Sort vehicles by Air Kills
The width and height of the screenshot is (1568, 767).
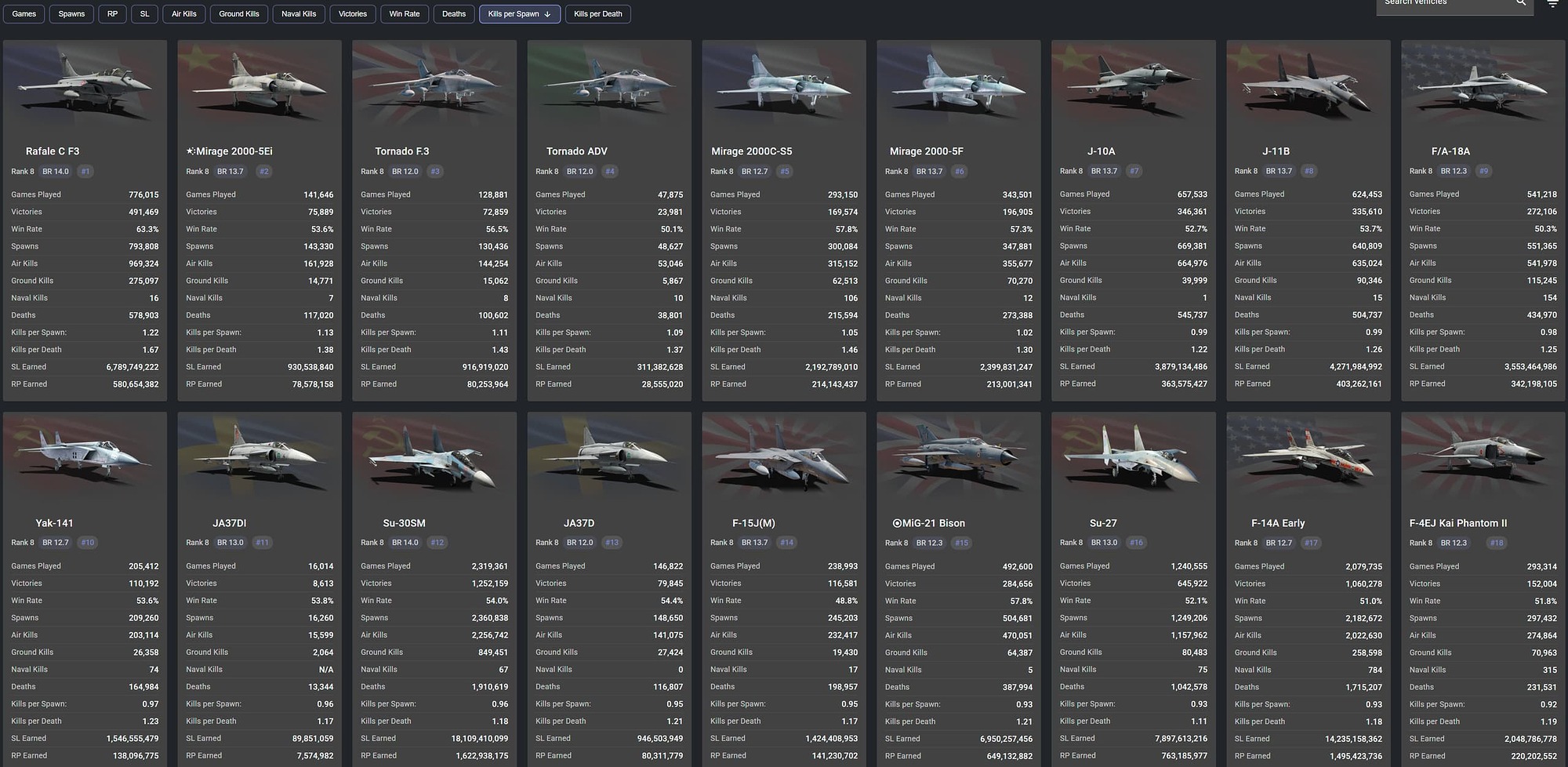[183, 13]
